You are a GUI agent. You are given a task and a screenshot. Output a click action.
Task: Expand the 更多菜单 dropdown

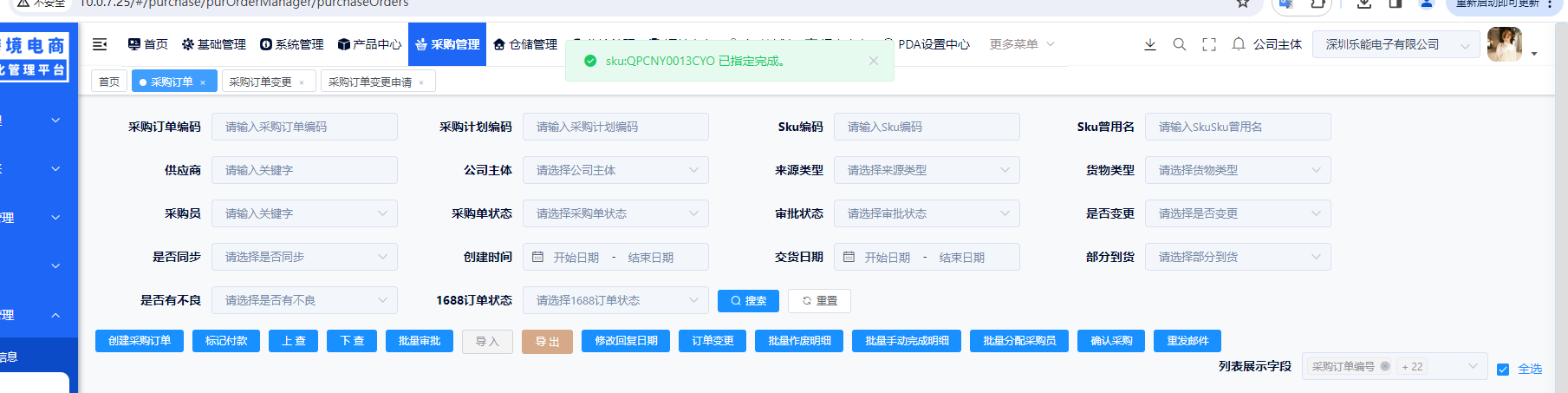click(1022, 44)
